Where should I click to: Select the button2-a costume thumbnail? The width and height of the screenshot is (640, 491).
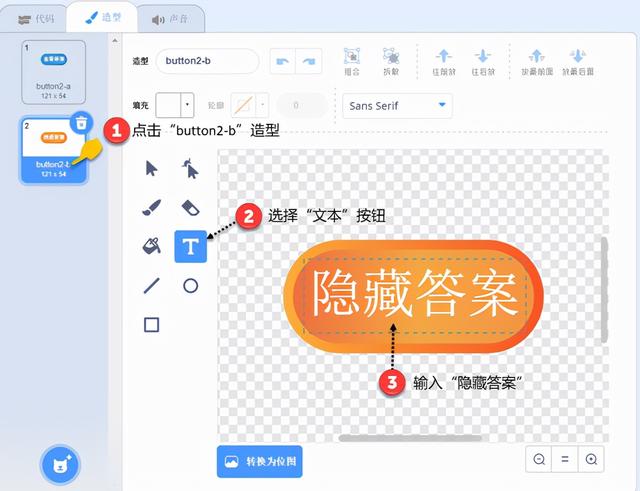(x=53, y=72)
